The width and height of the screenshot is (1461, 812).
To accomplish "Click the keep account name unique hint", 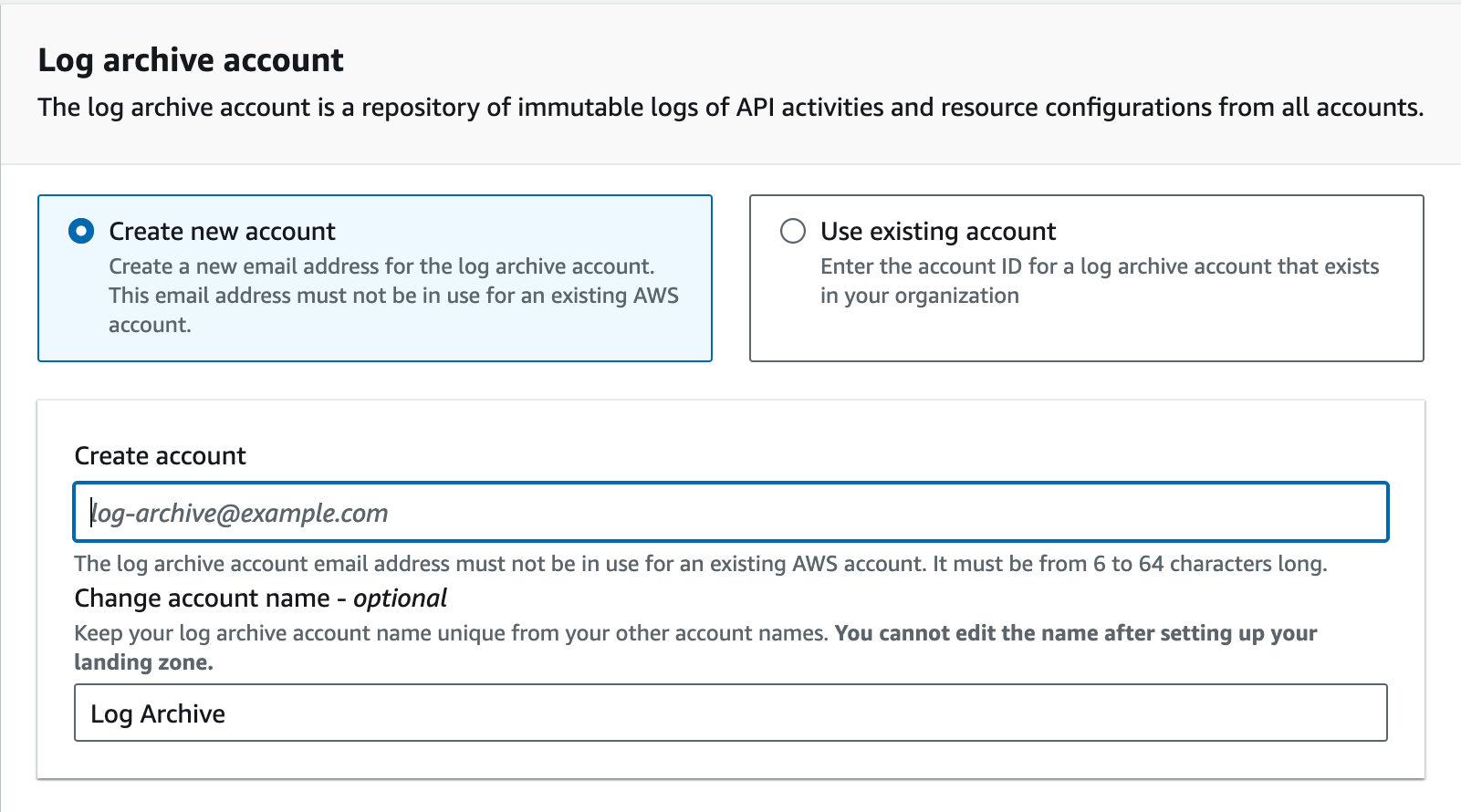I will [451, 633].
